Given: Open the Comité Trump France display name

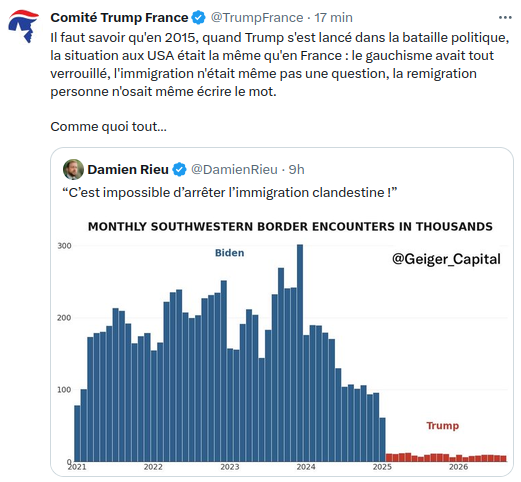Looking at the screenshot, I should [x=119, y=17].
